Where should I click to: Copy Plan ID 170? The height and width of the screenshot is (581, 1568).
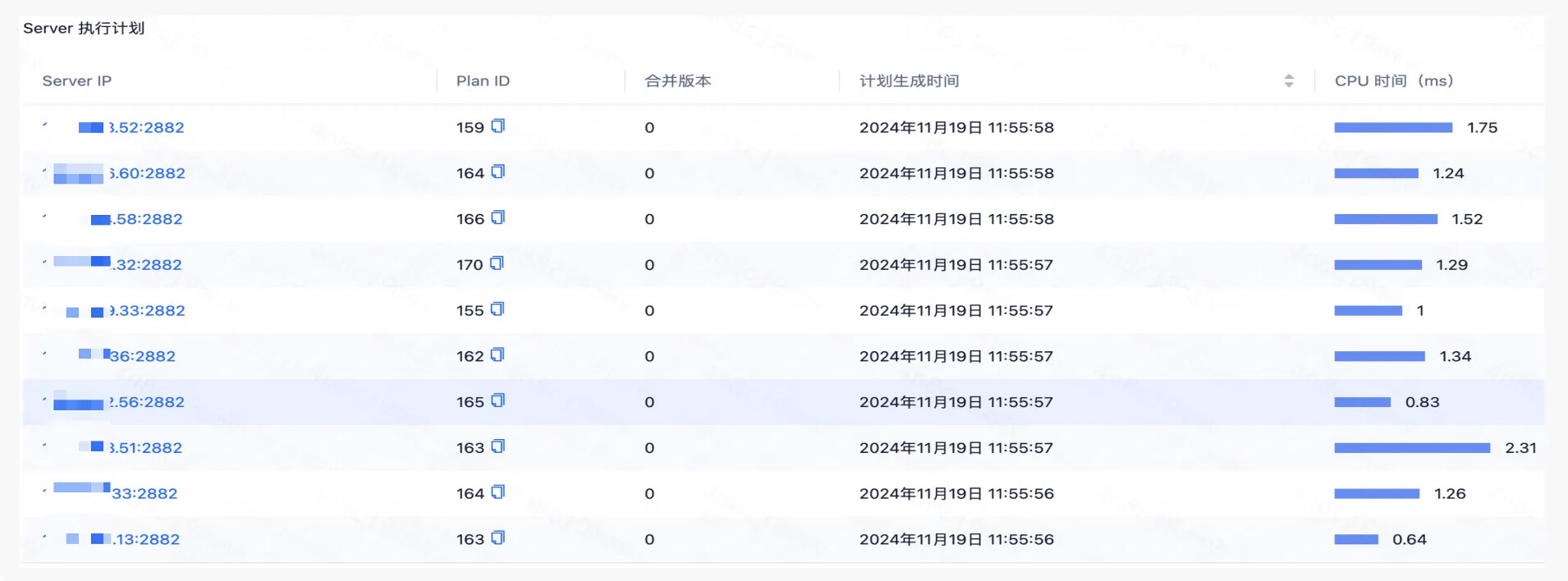[497, 264]
